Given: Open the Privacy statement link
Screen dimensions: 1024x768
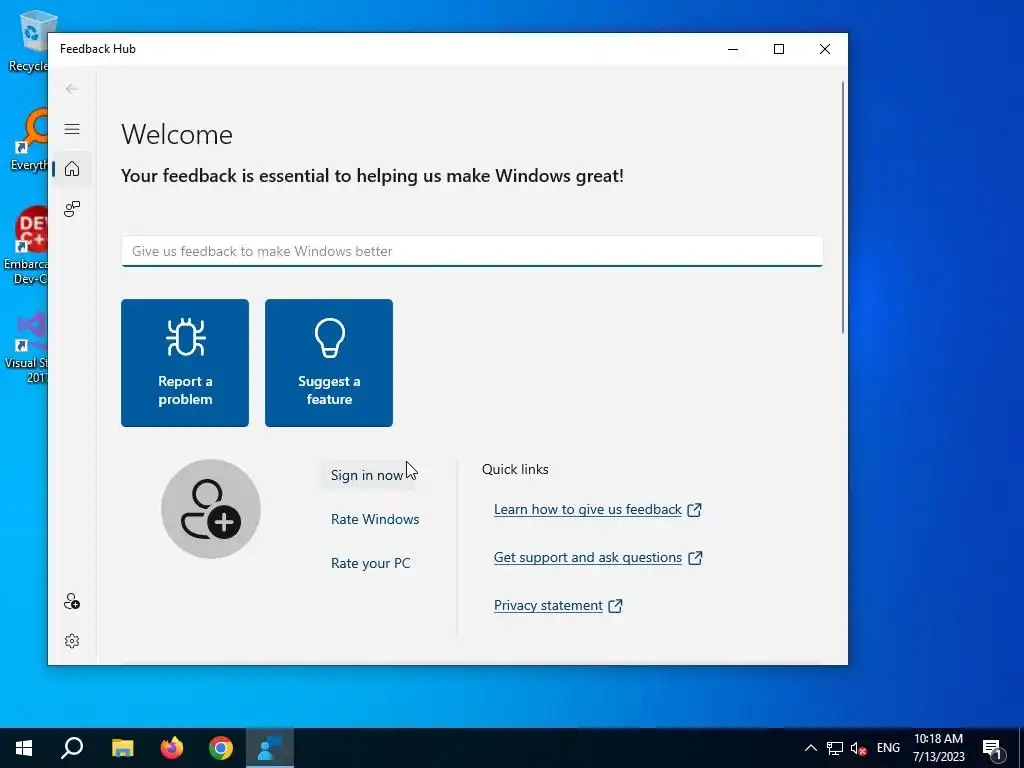Looking at the screenshot, I should point(558,605).
